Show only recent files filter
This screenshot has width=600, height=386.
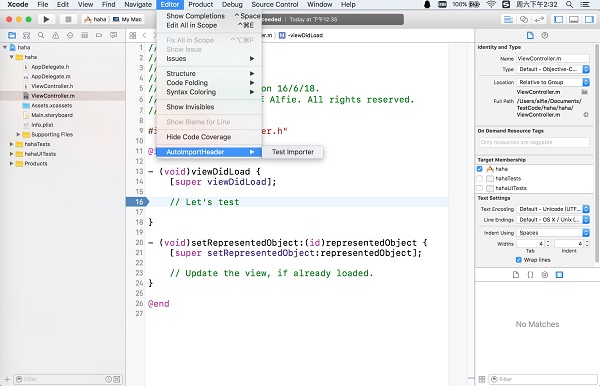[x=108, y=379]
